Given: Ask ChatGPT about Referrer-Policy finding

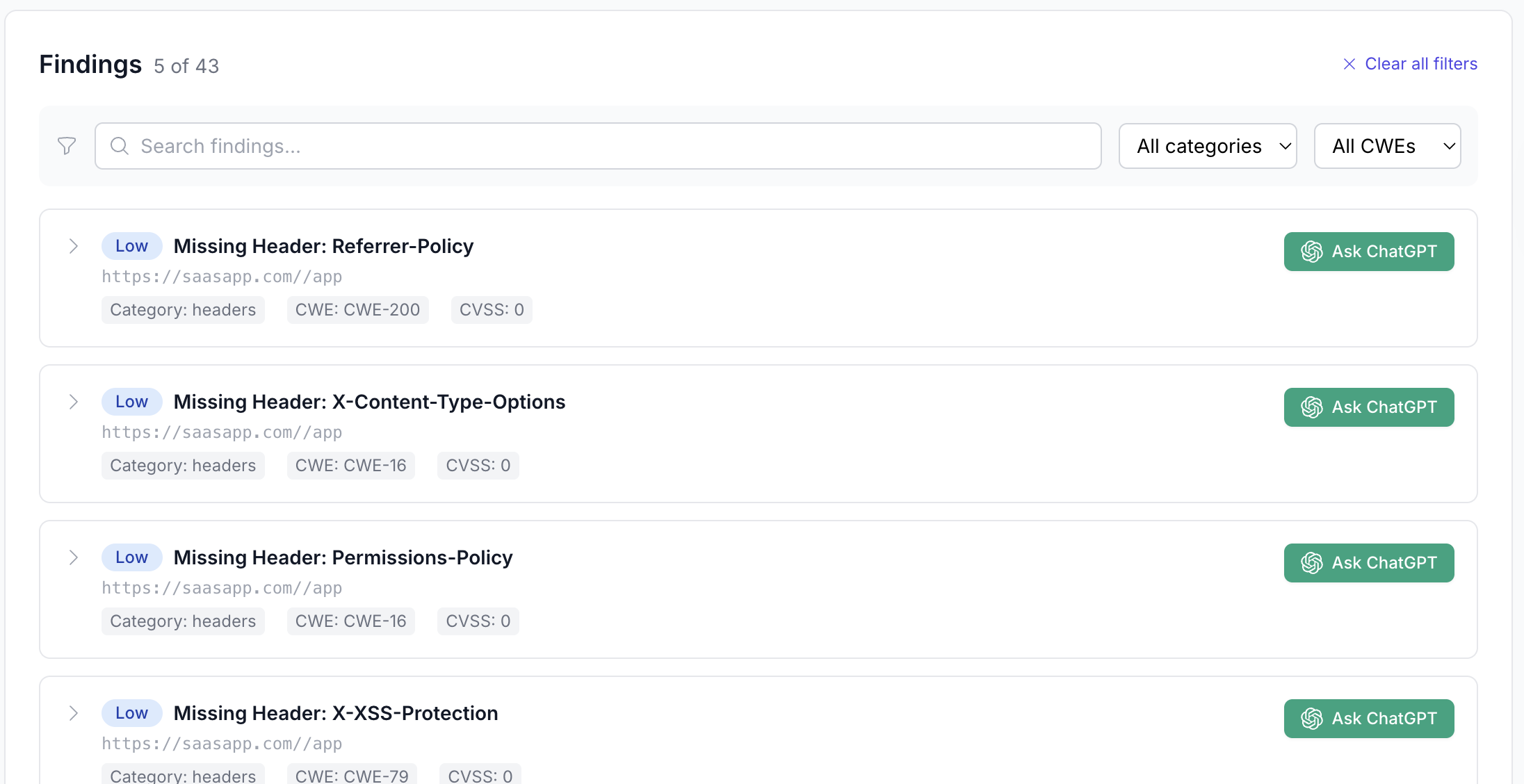Looking at the screenshot, I should [x=1369, y=252].
